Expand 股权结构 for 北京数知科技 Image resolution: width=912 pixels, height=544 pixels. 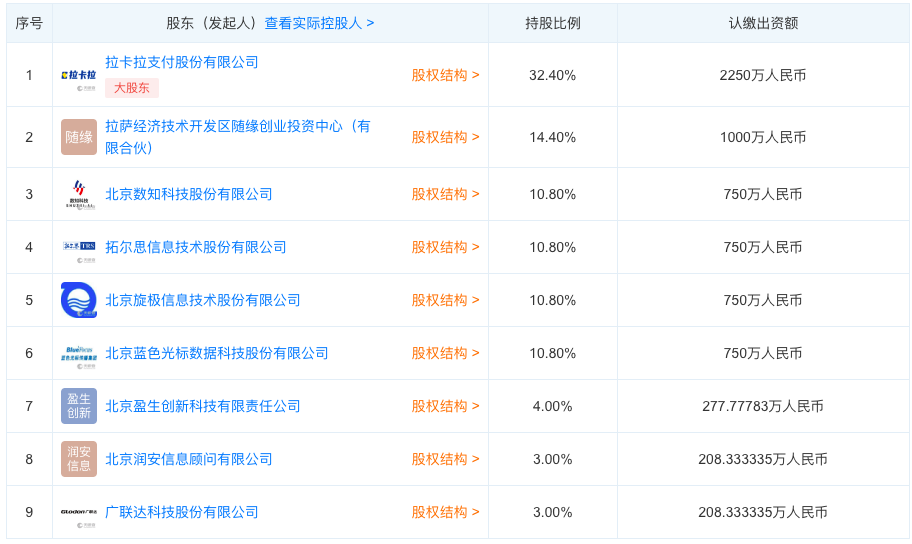click(446, 194)
